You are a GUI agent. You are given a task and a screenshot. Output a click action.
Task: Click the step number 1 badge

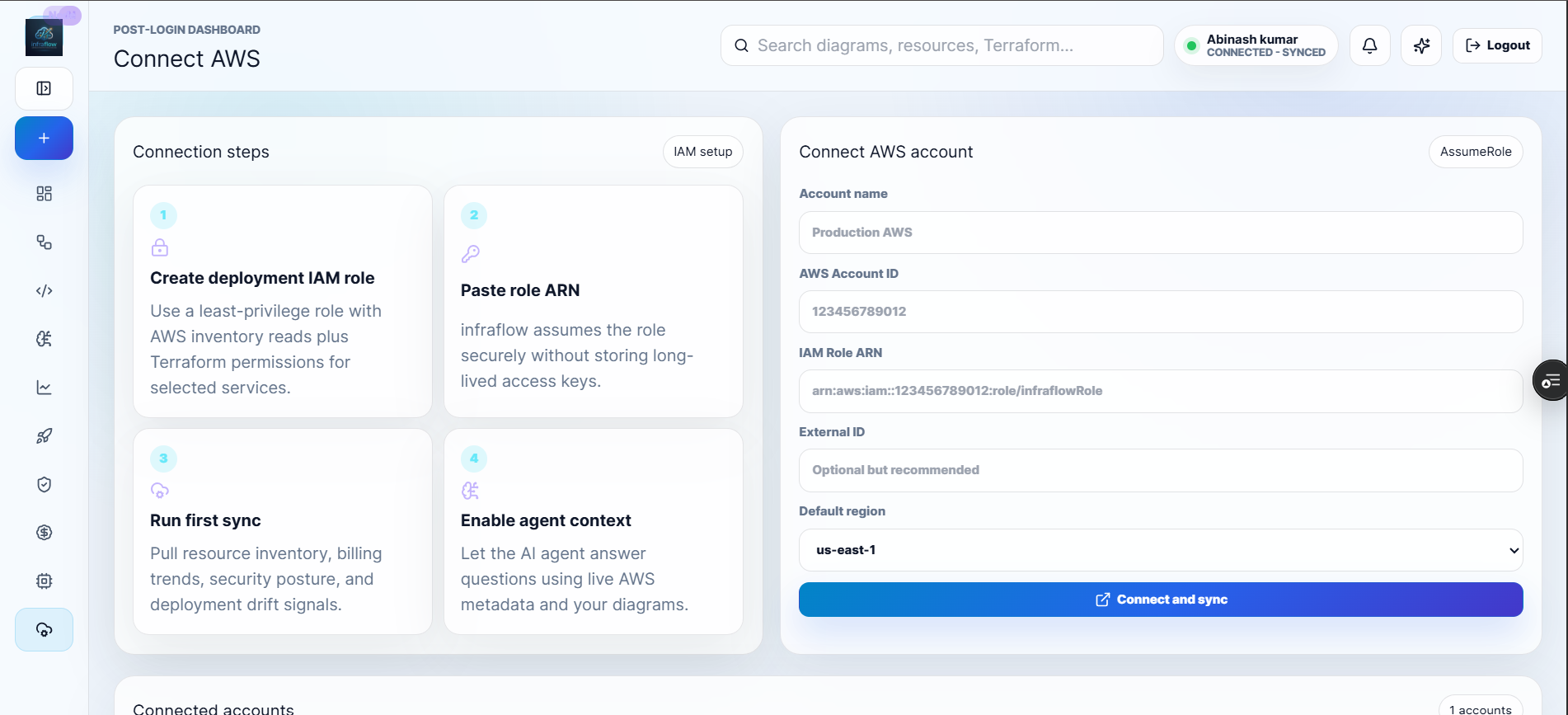click(163, 215)
